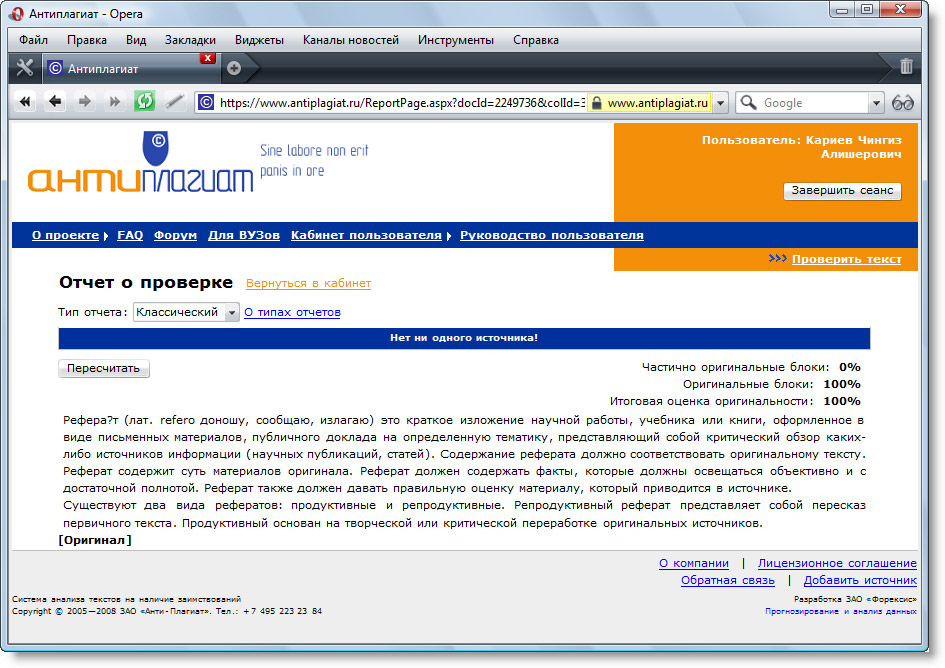Click the padlock security indicator
The image size is (945, 668).
(x=597, y=103)
